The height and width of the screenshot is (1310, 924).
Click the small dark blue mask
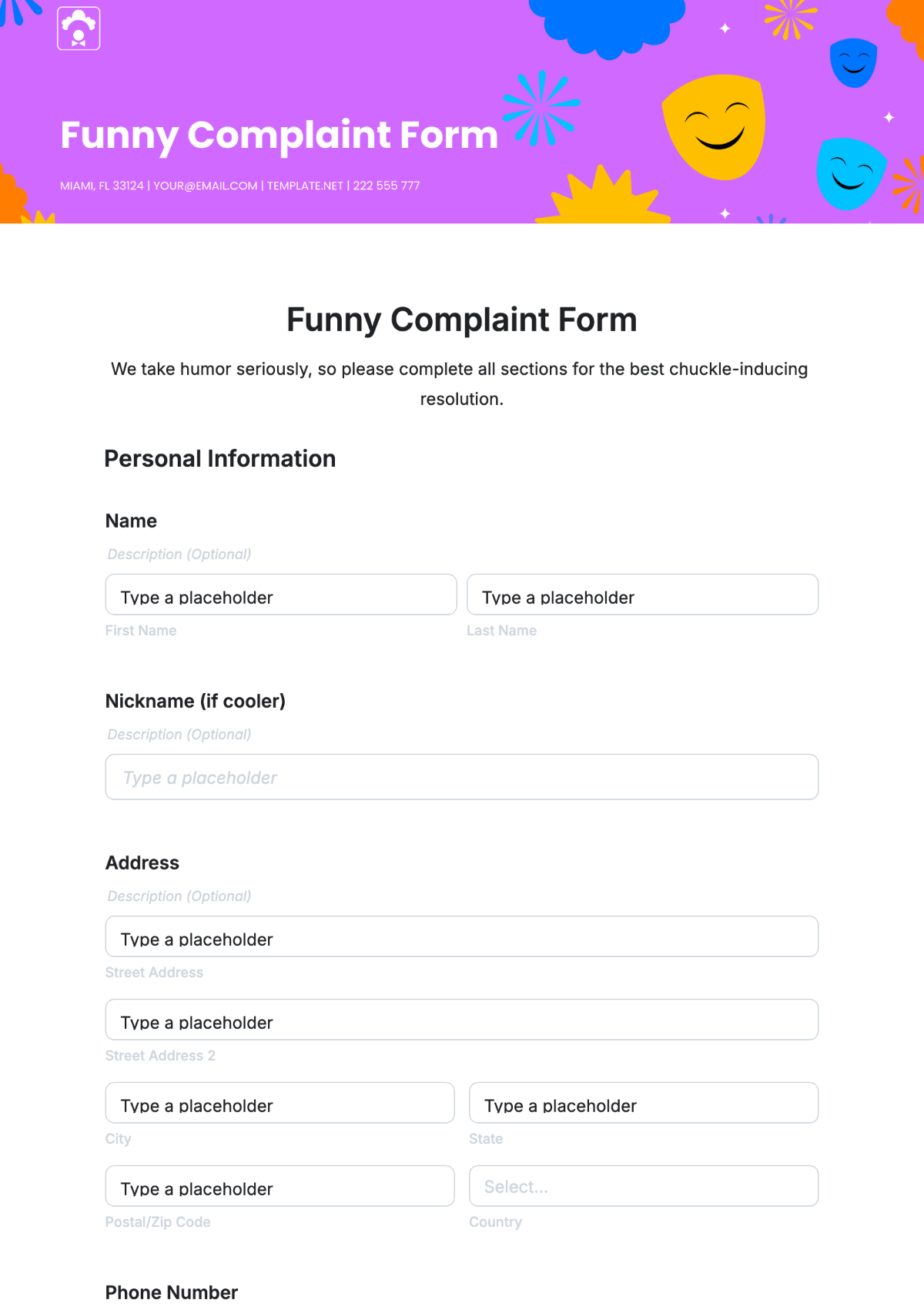853,62
